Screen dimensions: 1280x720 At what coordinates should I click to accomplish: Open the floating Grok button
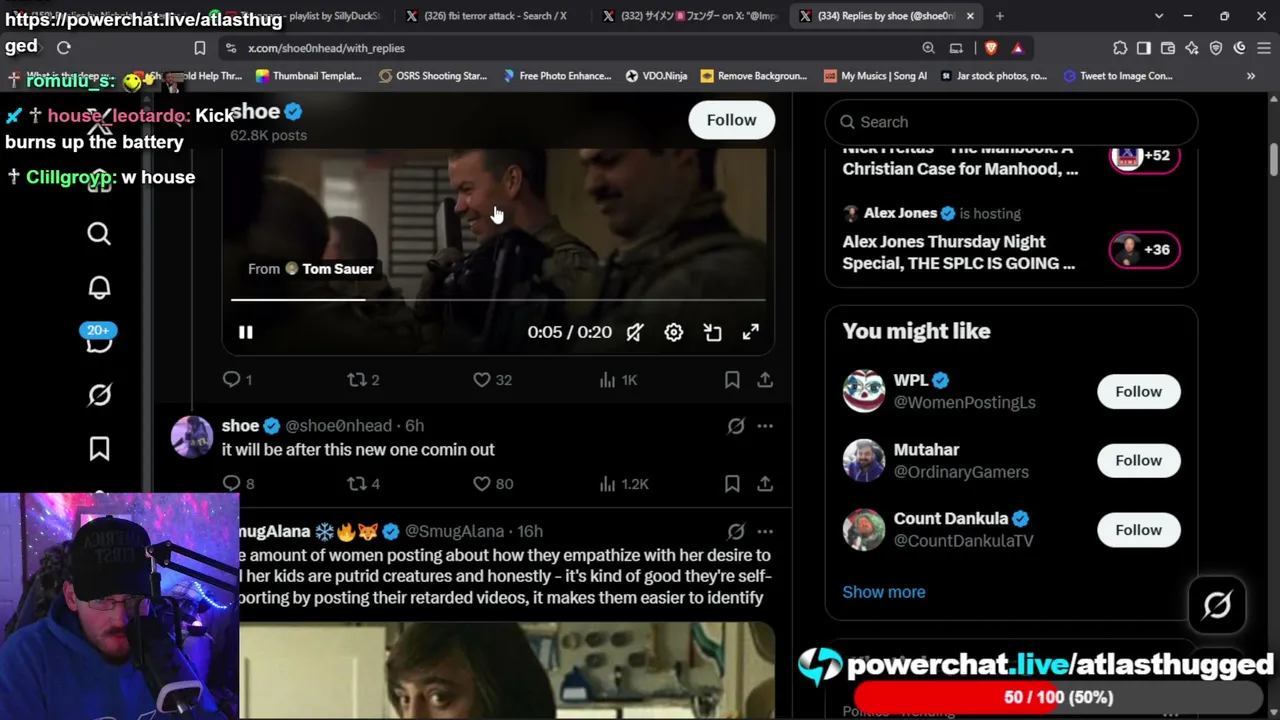(x=1217, y=605)
